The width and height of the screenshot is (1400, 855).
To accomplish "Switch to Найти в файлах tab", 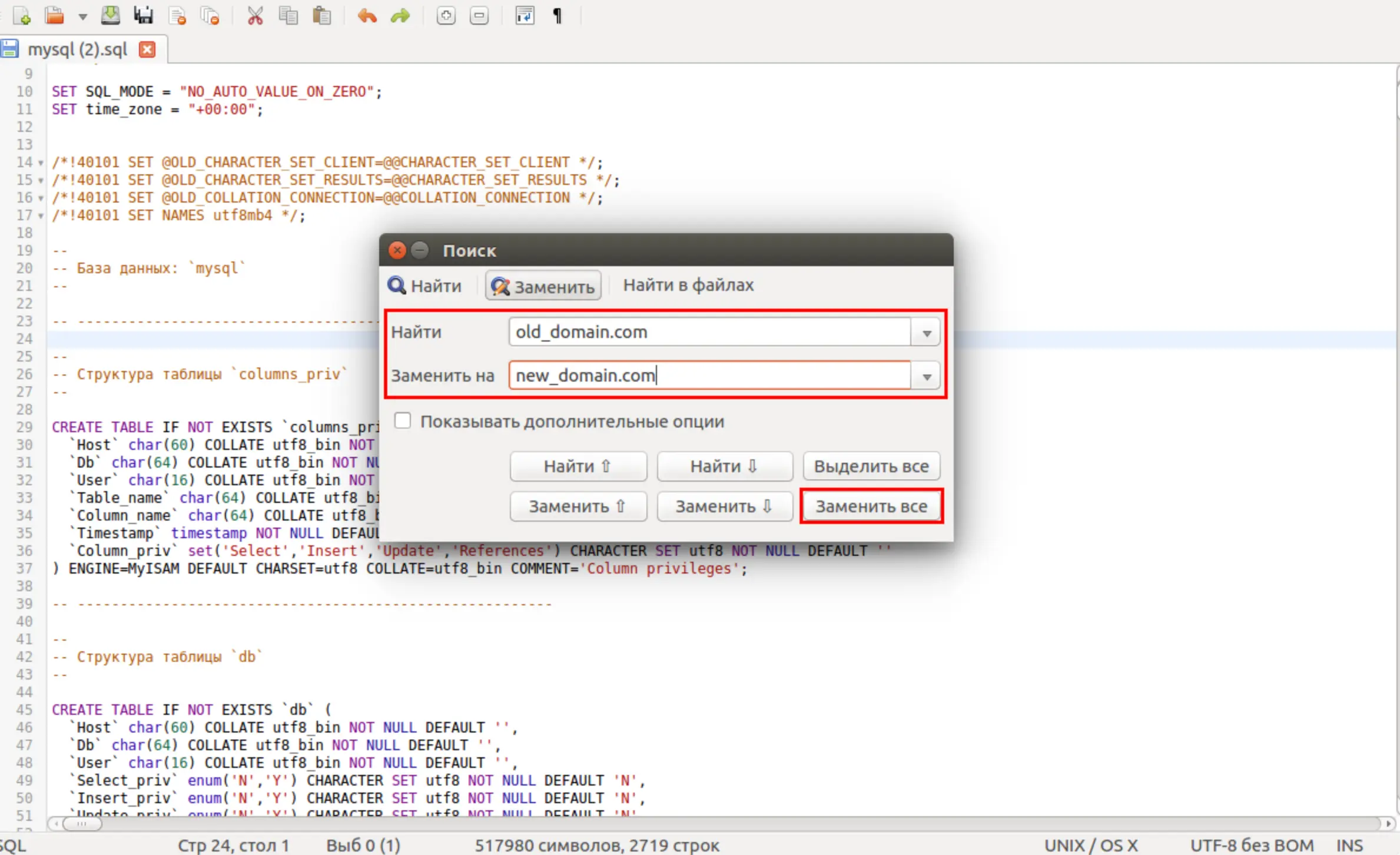I will (x=688, y=285).
